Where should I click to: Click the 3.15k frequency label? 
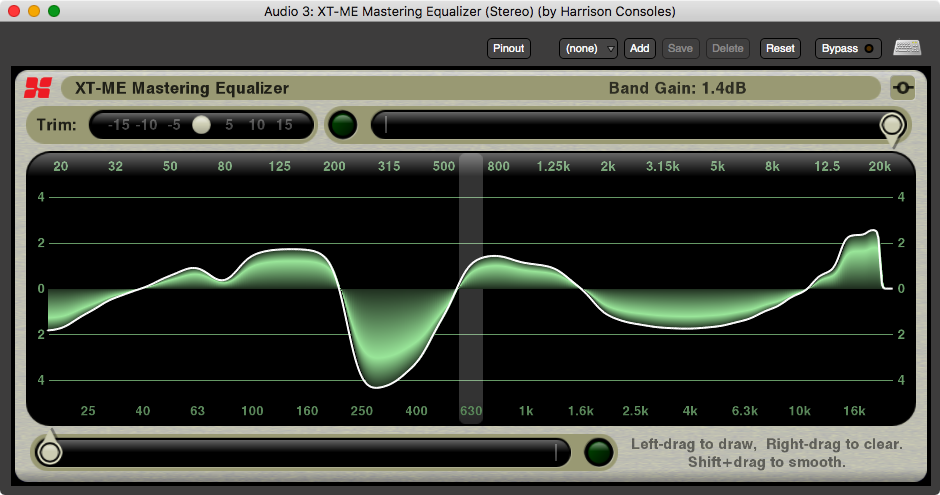(x=662, y=167)
